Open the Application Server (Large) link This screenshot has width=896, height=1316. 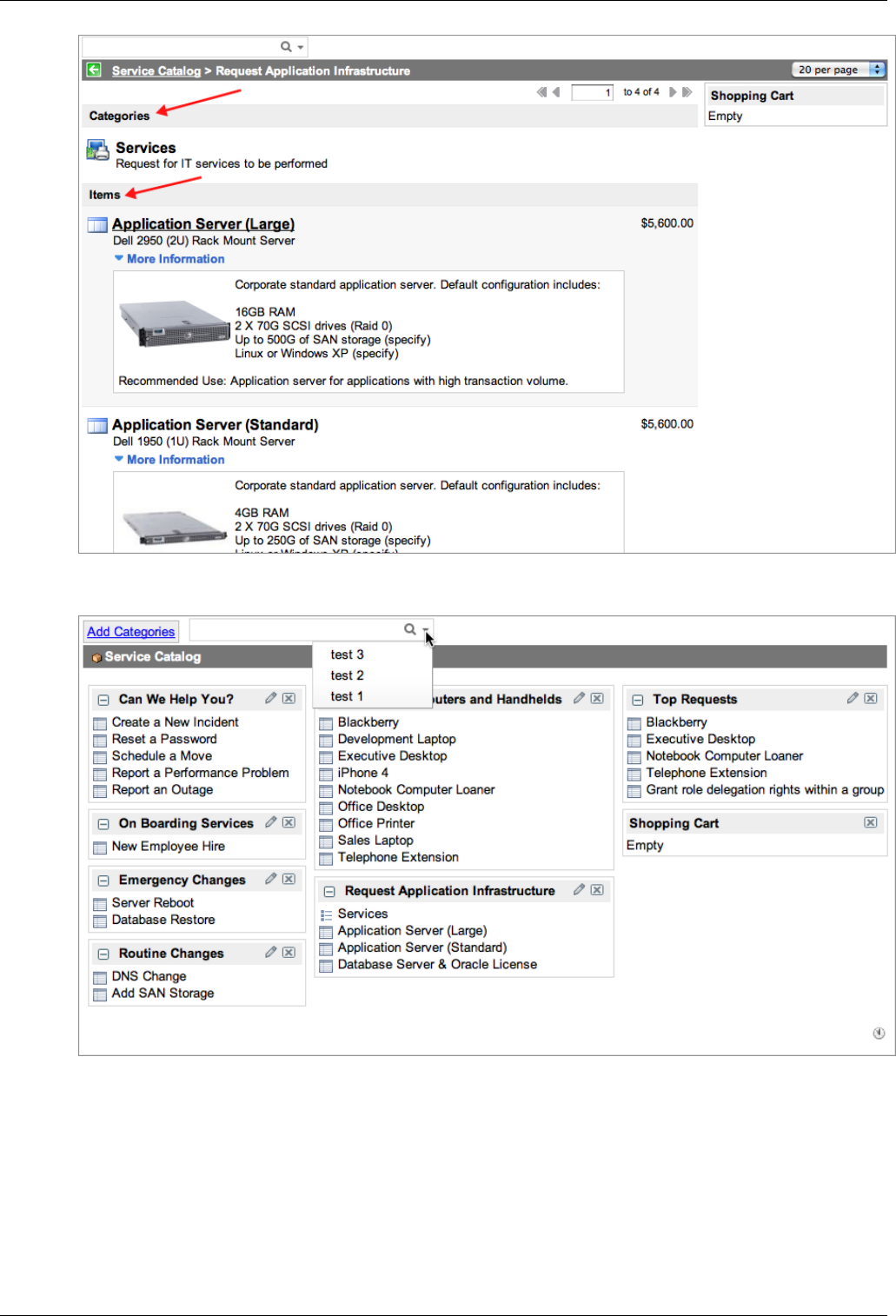click(203, 224)
